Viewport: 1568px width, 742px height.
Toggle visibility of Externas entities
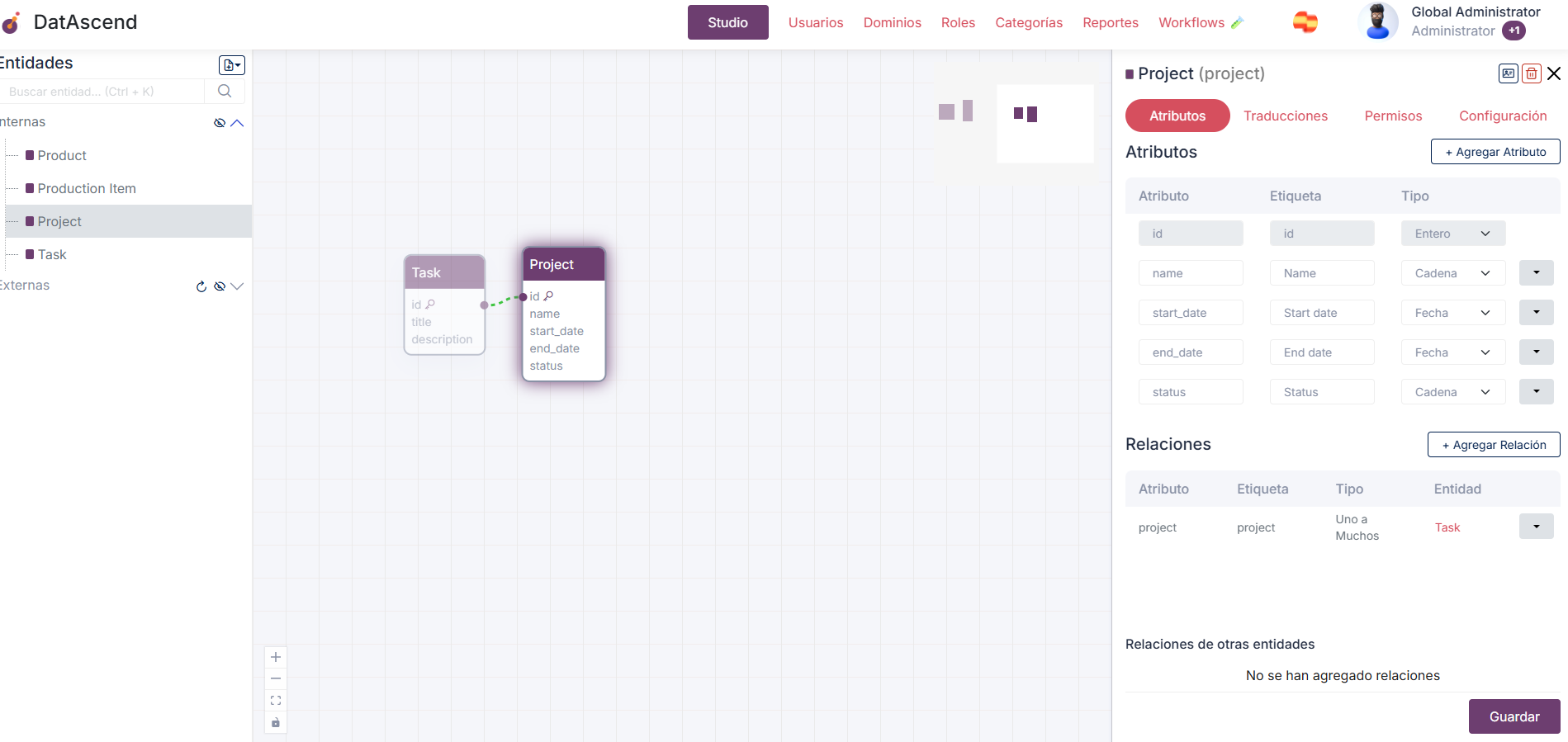tap(220, 286)
